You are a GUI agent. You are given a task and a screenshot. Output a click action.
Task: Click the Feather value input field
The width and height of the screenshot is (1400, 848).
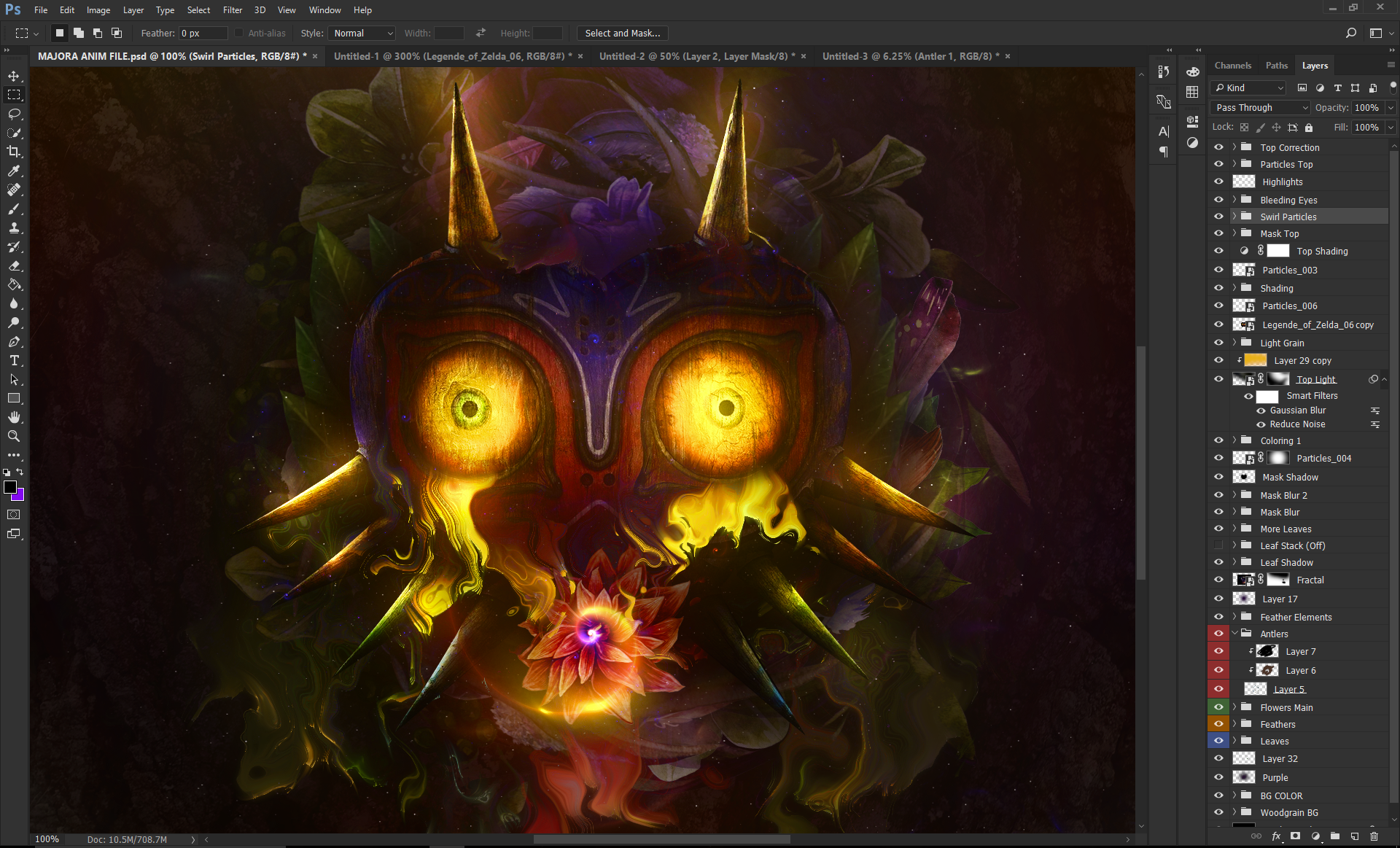click(203, 33)
